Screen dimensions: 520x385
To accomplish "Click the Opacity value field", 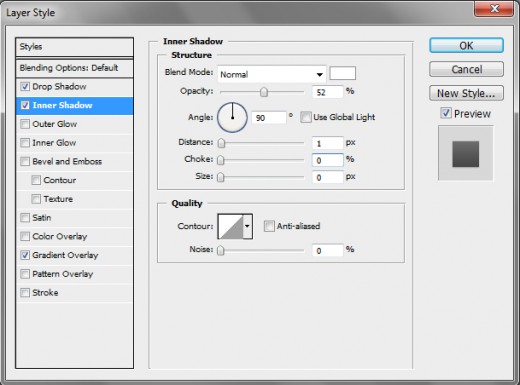I will coord(327,92).
